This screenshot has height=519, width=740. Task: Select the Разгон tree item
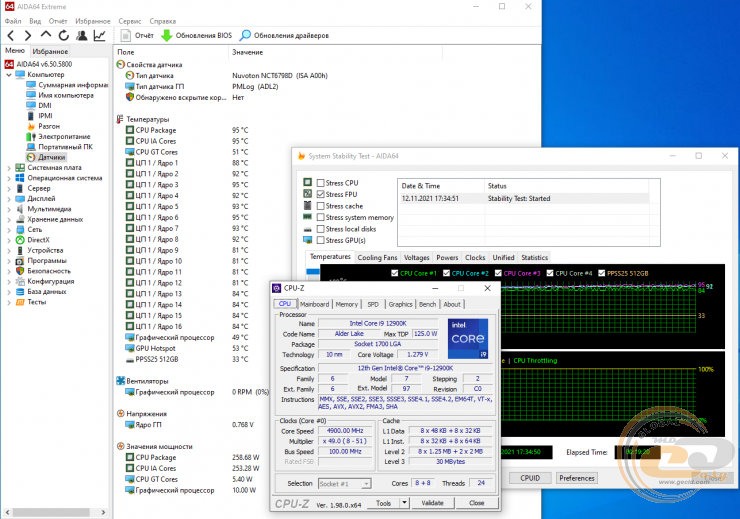[x=49, y=126]
